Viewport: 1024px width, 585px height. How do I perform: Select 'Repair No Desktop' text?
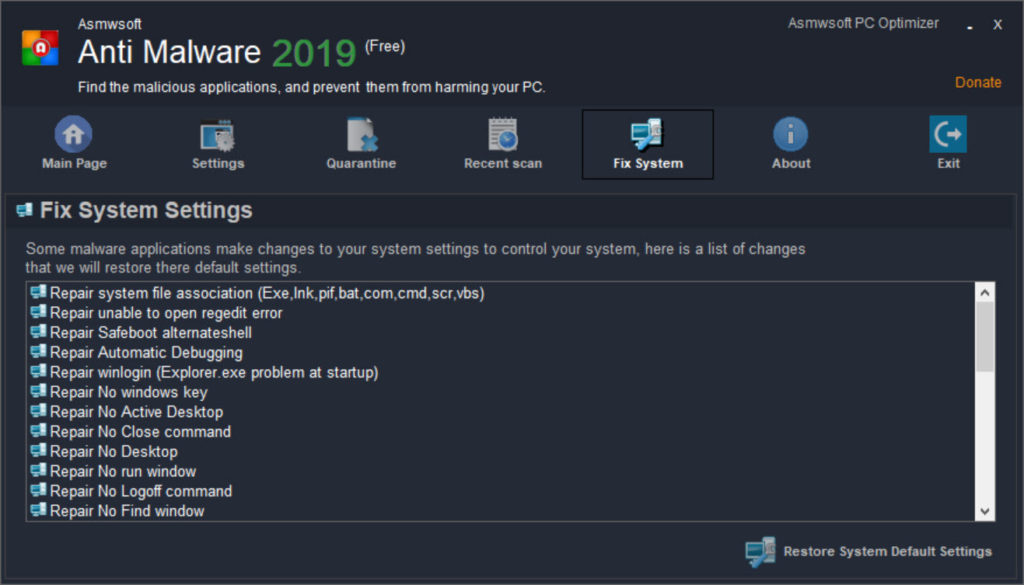pyautogui.click(x=114, y=451)
